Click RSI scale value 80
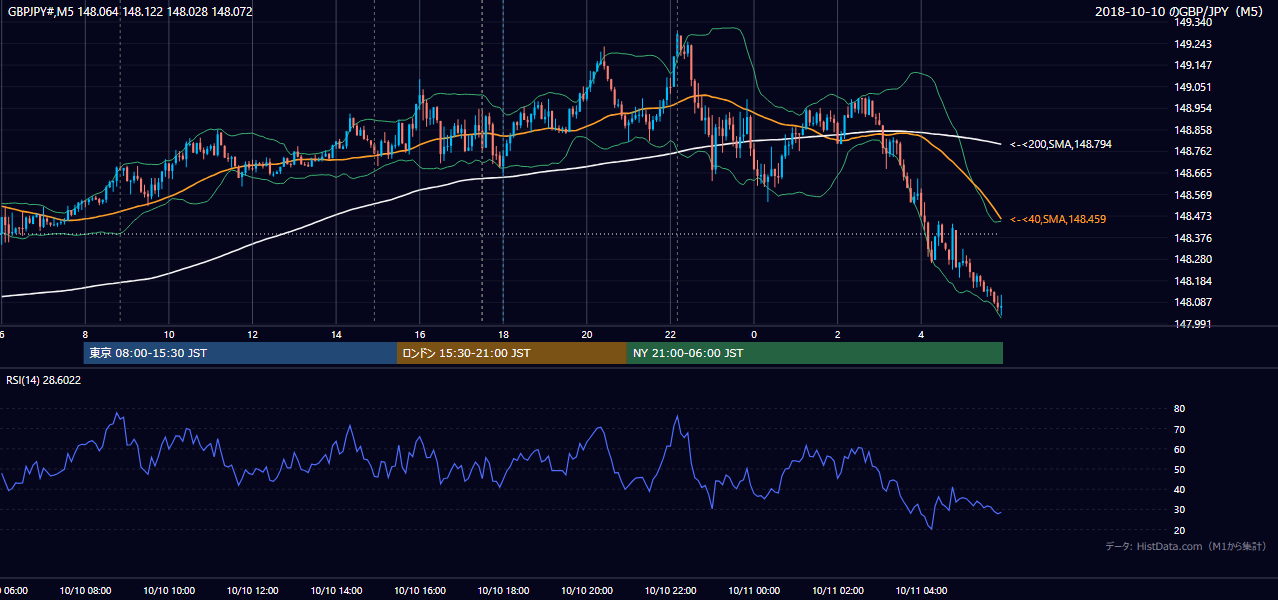The image size is (1278, 600). click(x=1179, y=409)
